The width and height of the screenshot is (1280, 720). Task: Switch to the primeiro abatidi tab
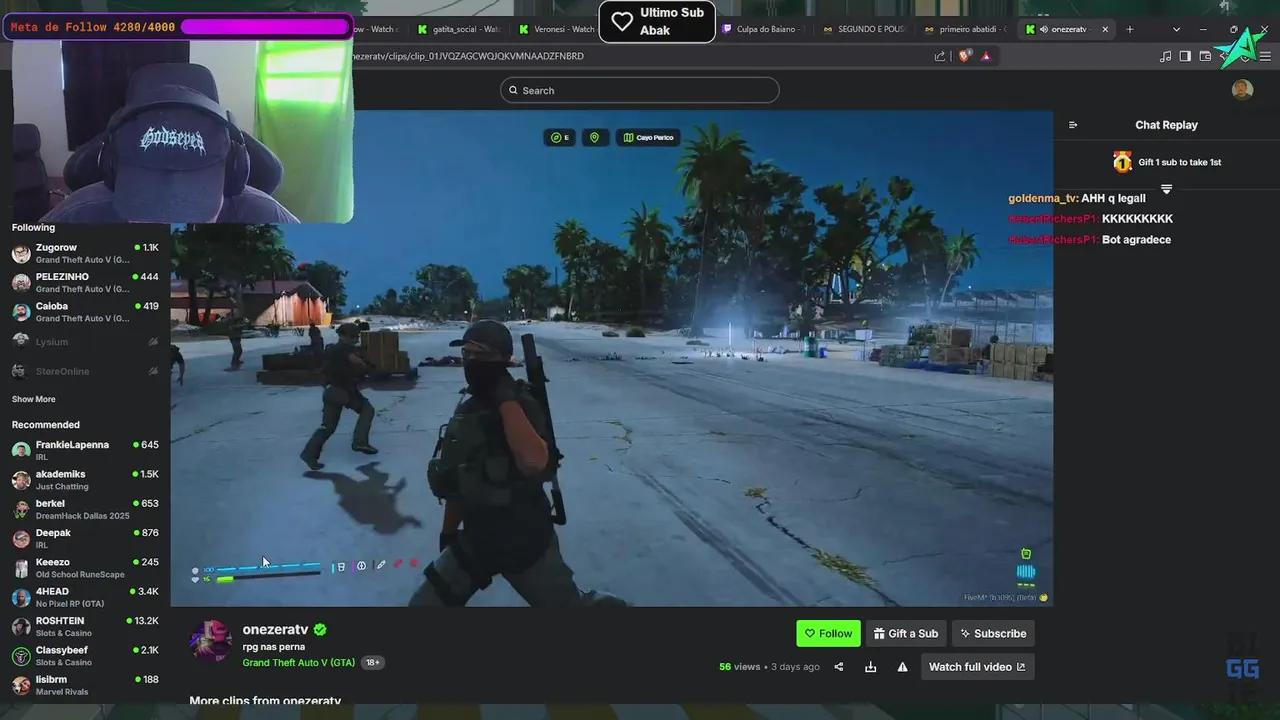click(x=965, y=29)
